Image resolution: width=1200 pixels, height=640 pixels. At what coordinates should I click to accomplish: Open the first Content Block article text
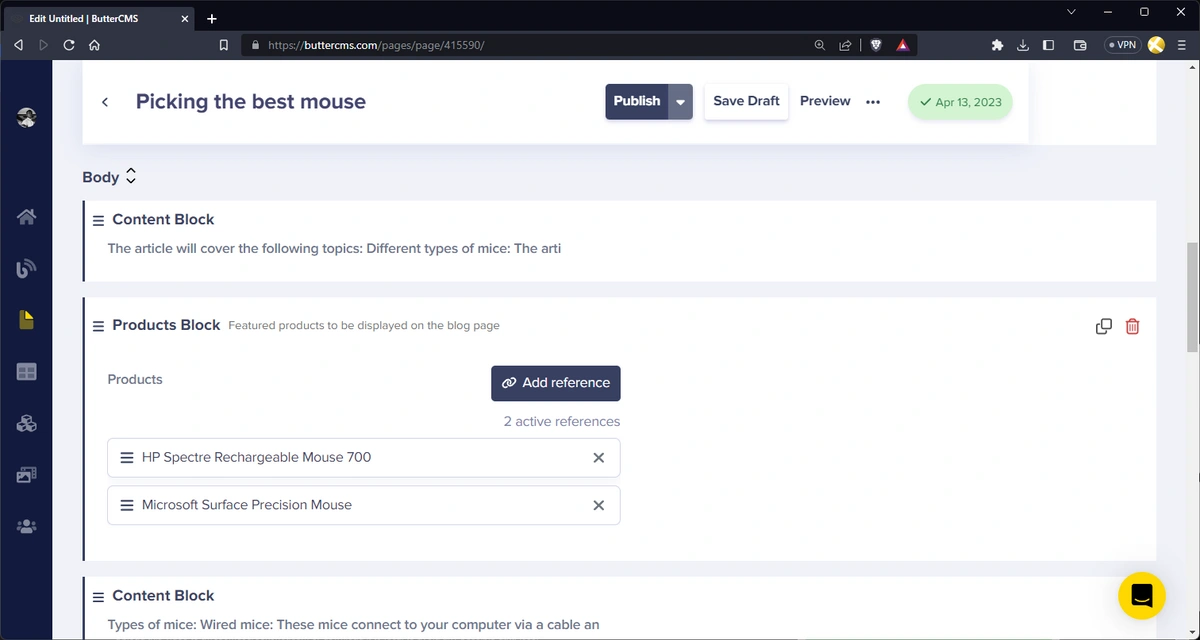[334, 249]
